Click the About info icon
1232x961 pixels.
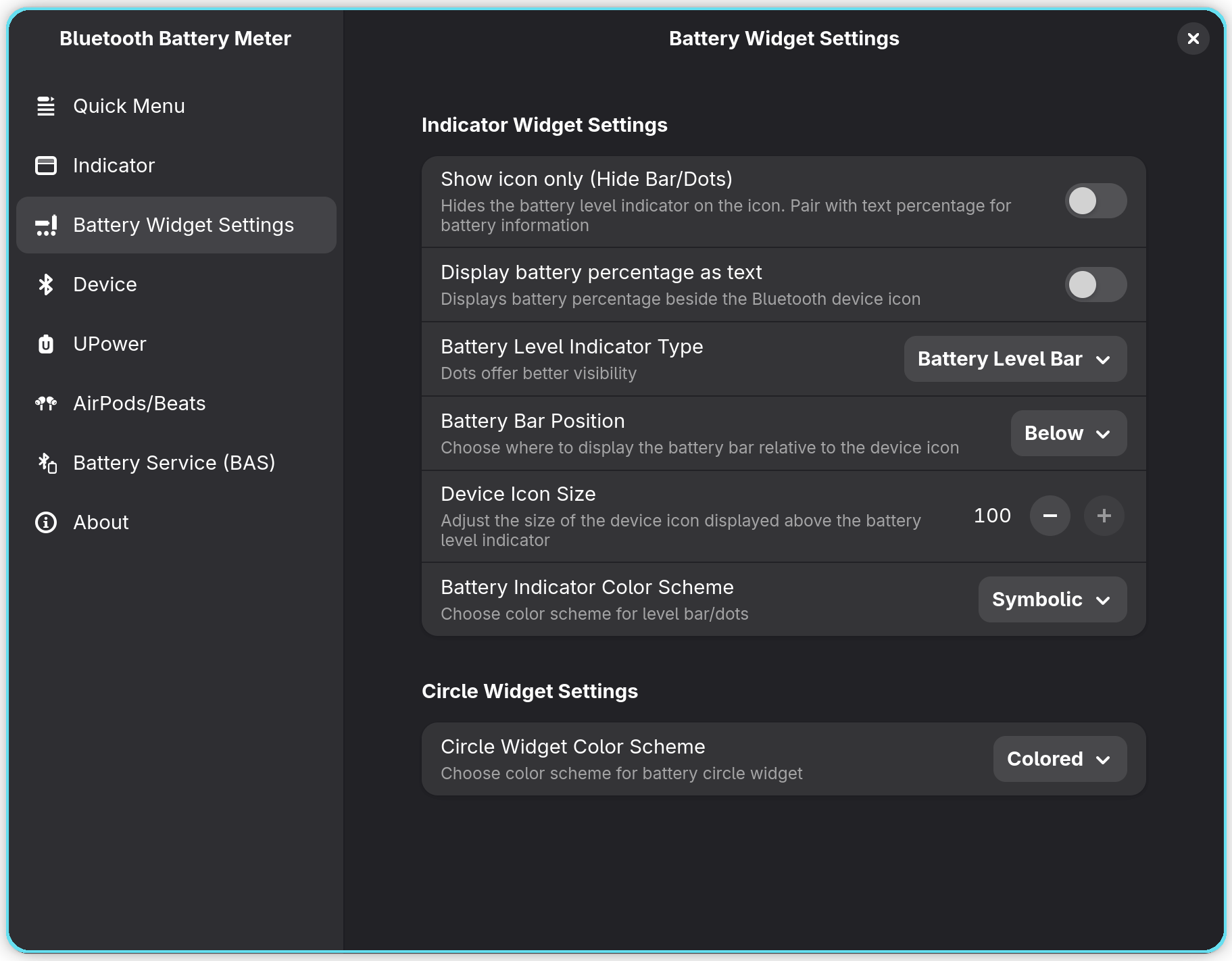point(46,522)
